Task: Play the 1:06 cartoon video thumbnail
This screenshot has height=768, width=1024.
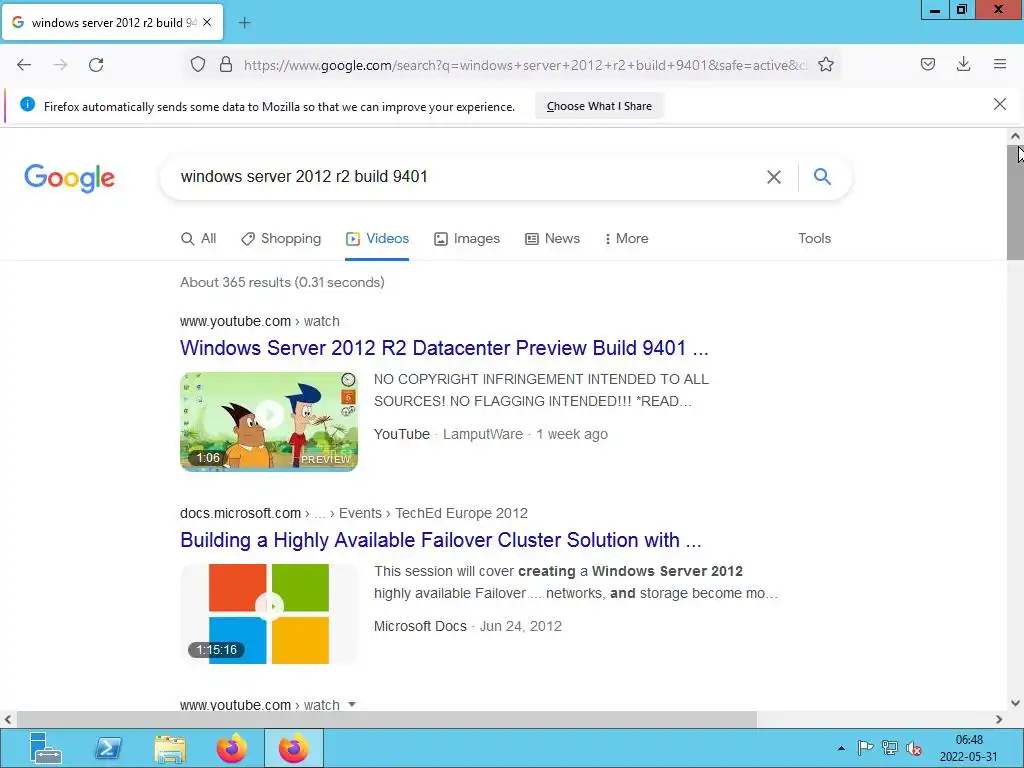Action: (x=269, y=421)
